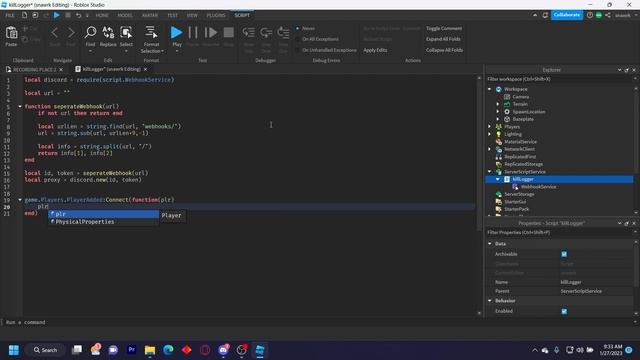Click the Lighting bulb icon in Explorer
This screenshot has width=640, height=360.
(498, 134)
